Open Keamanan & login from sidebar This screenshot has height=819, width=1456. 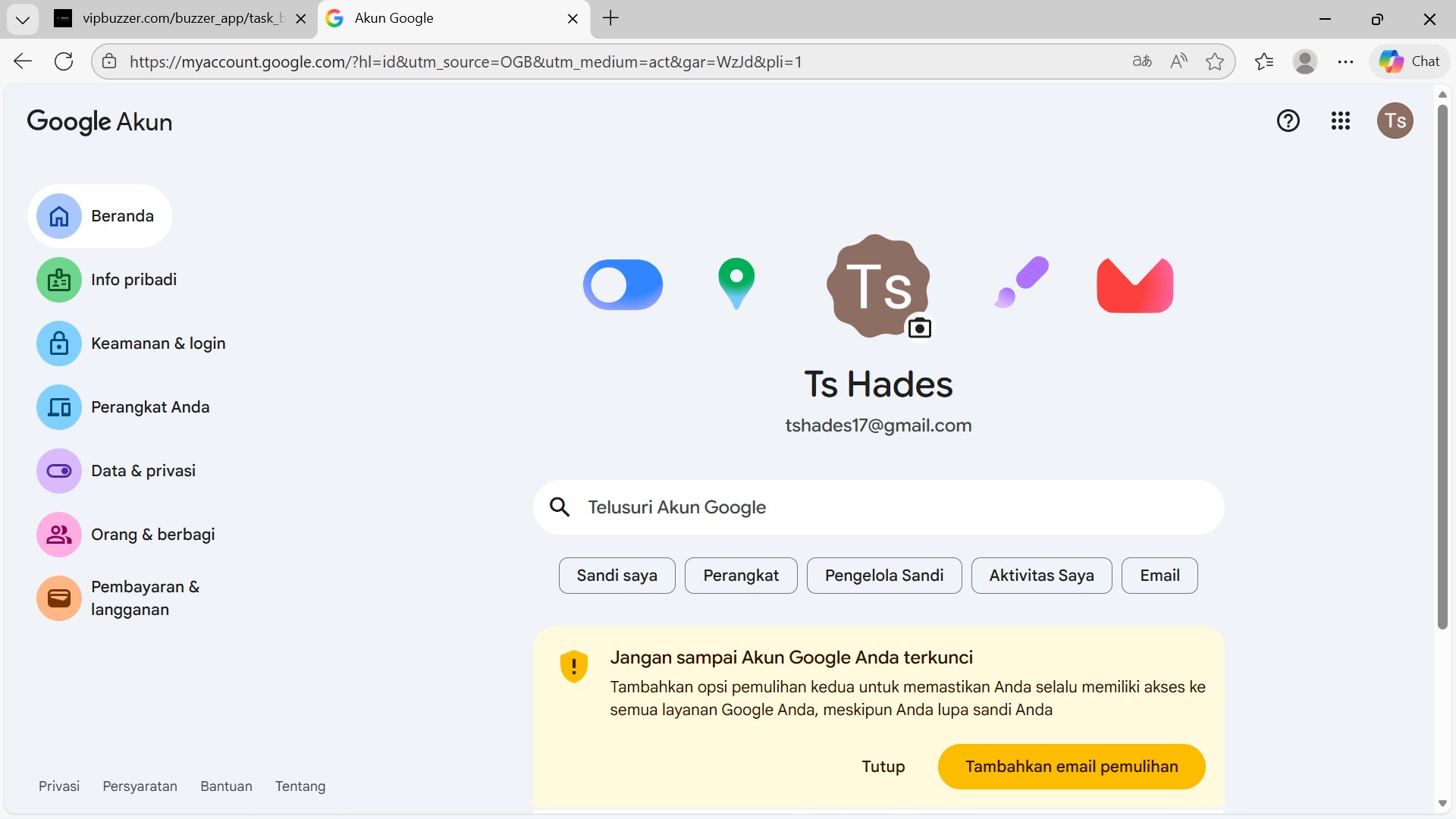(158, 344)
